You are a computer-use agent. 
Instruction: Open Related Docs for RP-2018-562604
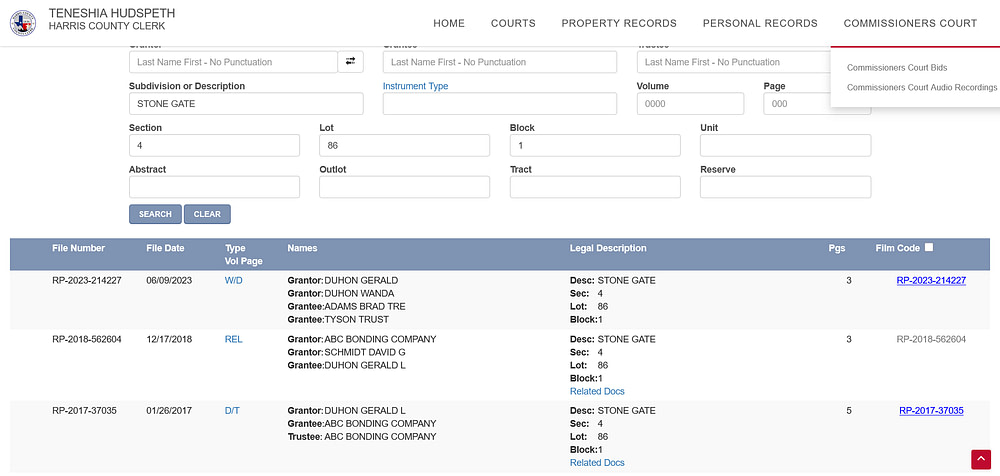coord(597,391)
